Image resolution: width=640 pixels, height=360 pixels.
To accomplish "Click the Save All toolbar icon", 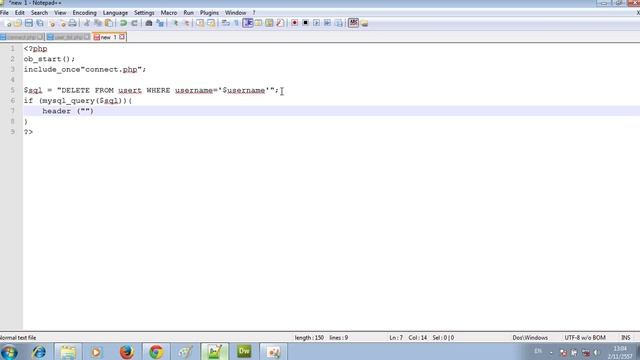I will click(x=40, y=23).
